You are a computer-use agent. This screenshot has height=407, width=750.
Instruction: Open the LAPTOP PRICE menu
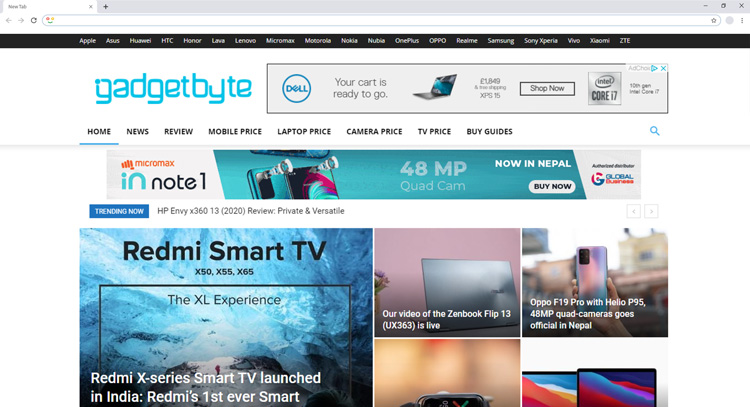[x=304, y=131]
